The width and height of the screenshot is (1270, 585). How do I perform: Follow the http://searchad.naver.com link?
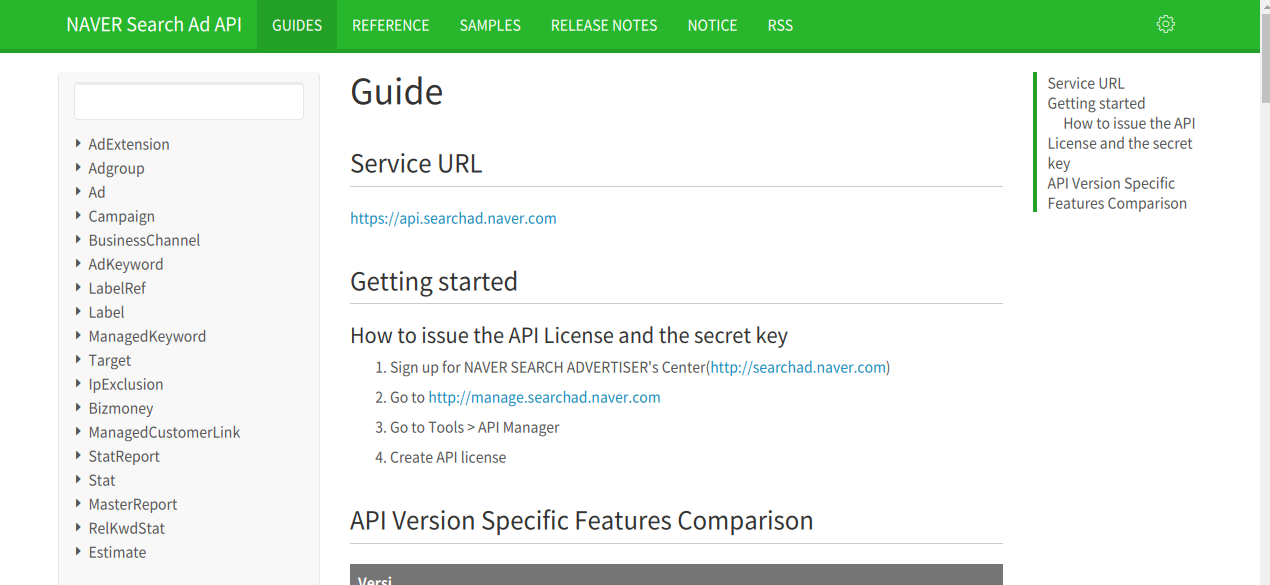[x=798, y=367]
